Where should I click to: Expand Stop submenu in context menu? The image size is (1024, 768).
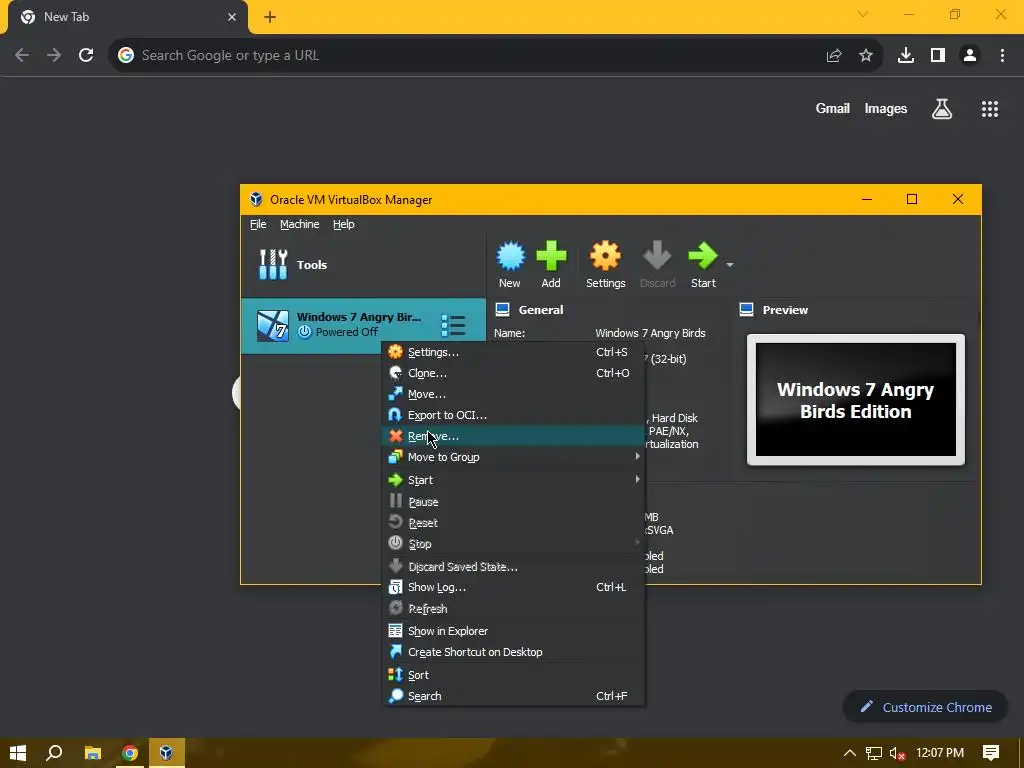click(x=513, y=543)
